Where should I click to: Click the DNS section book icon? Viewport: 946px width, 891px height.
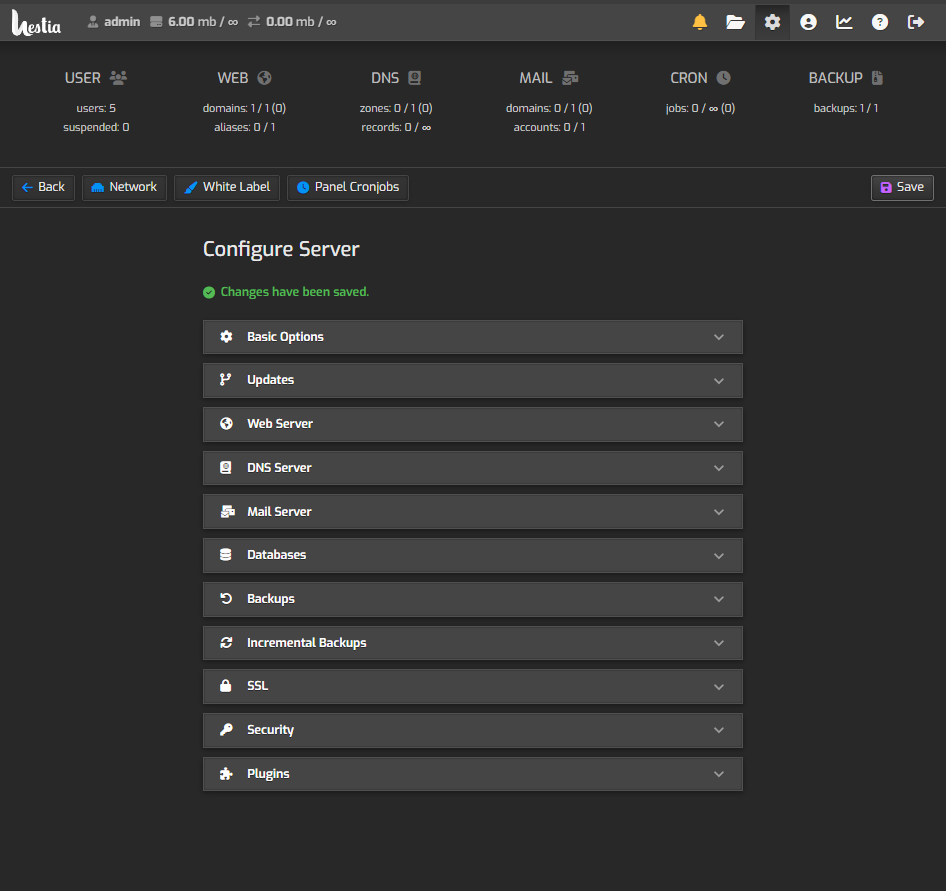click(414, 78)
